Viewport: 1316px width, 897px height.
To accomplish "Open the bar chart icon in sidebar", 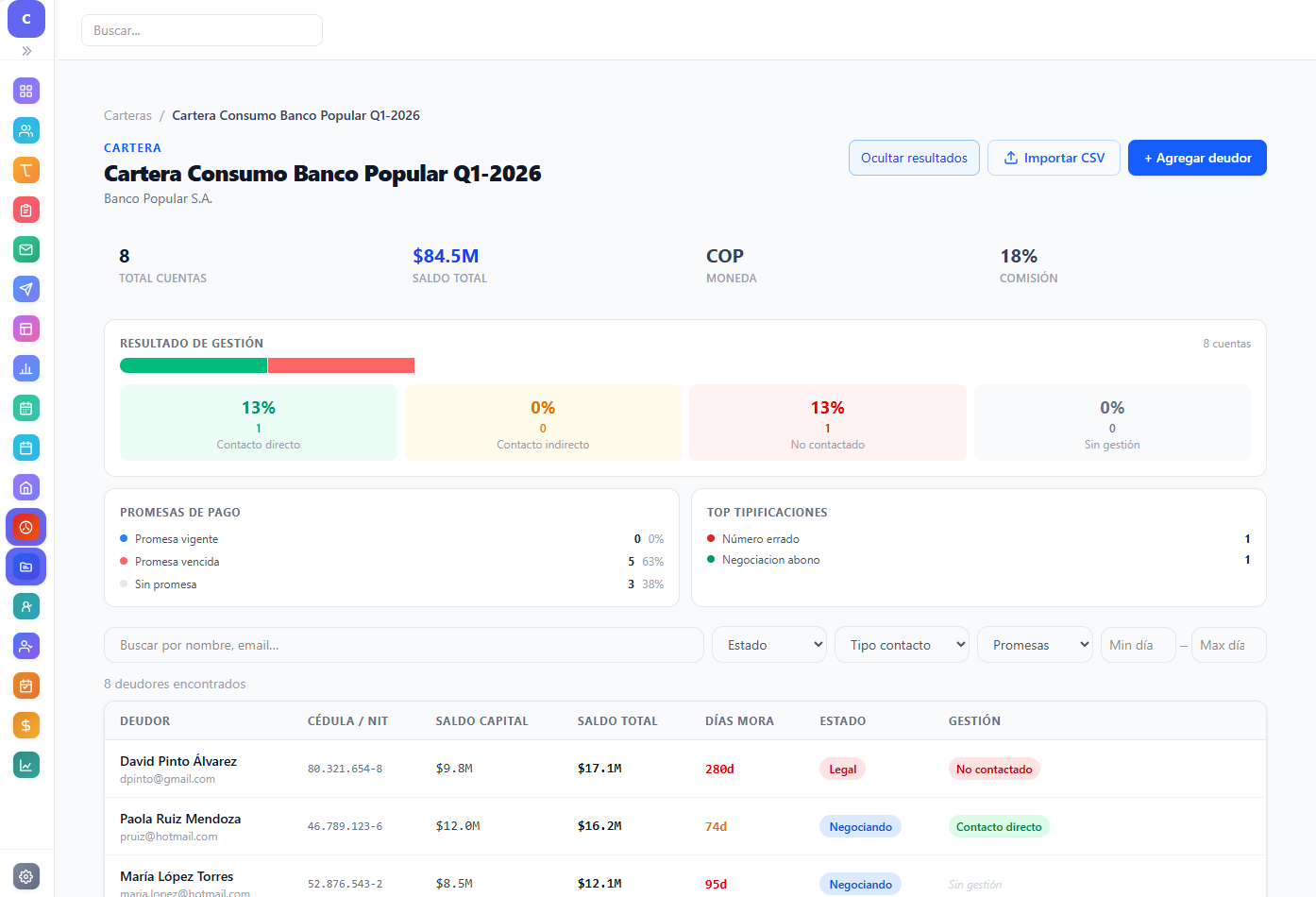I will pos(26,369).
